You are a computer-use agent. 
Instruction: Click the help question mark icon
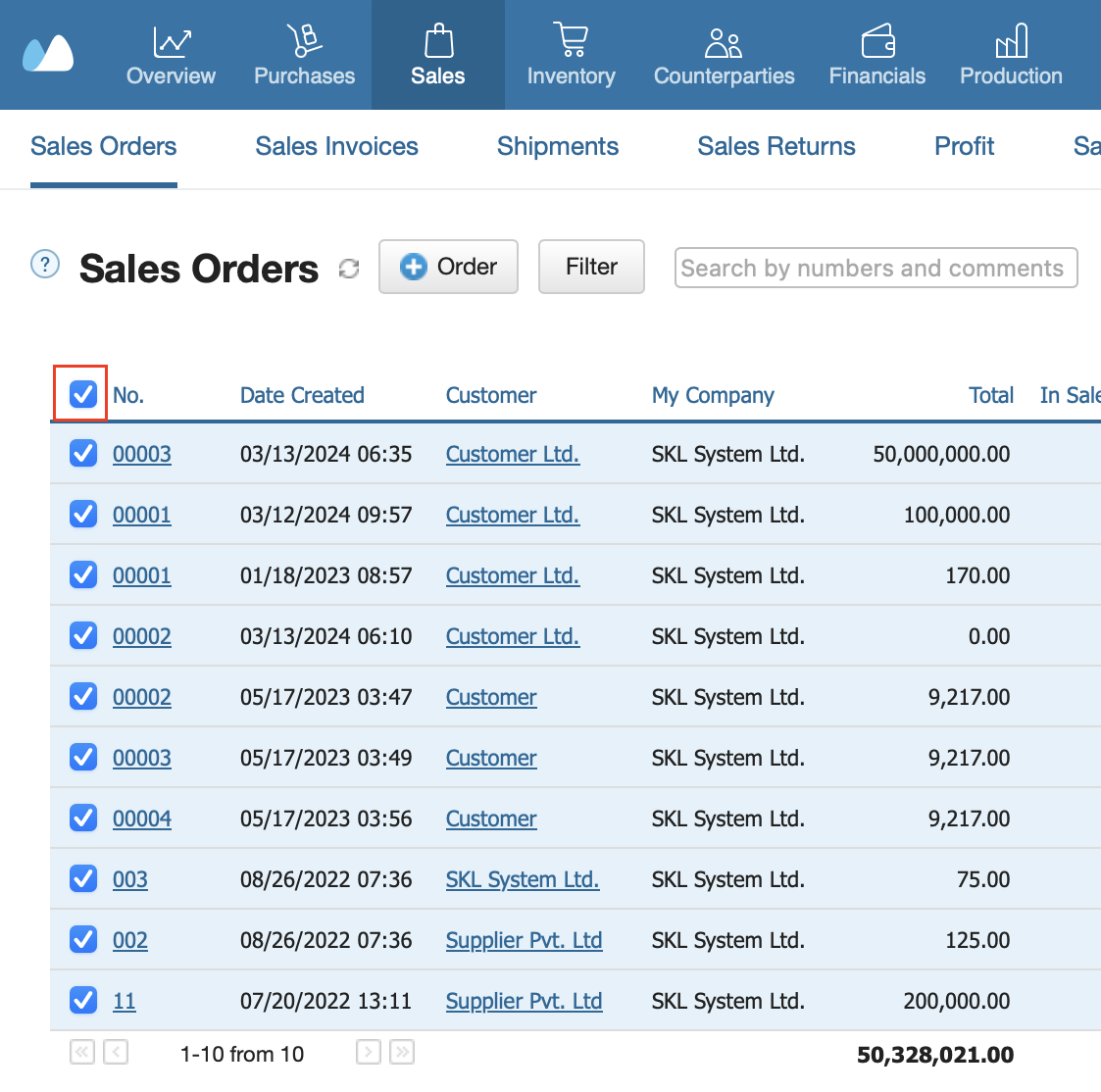pyautogui.click(x=45, y=265)
